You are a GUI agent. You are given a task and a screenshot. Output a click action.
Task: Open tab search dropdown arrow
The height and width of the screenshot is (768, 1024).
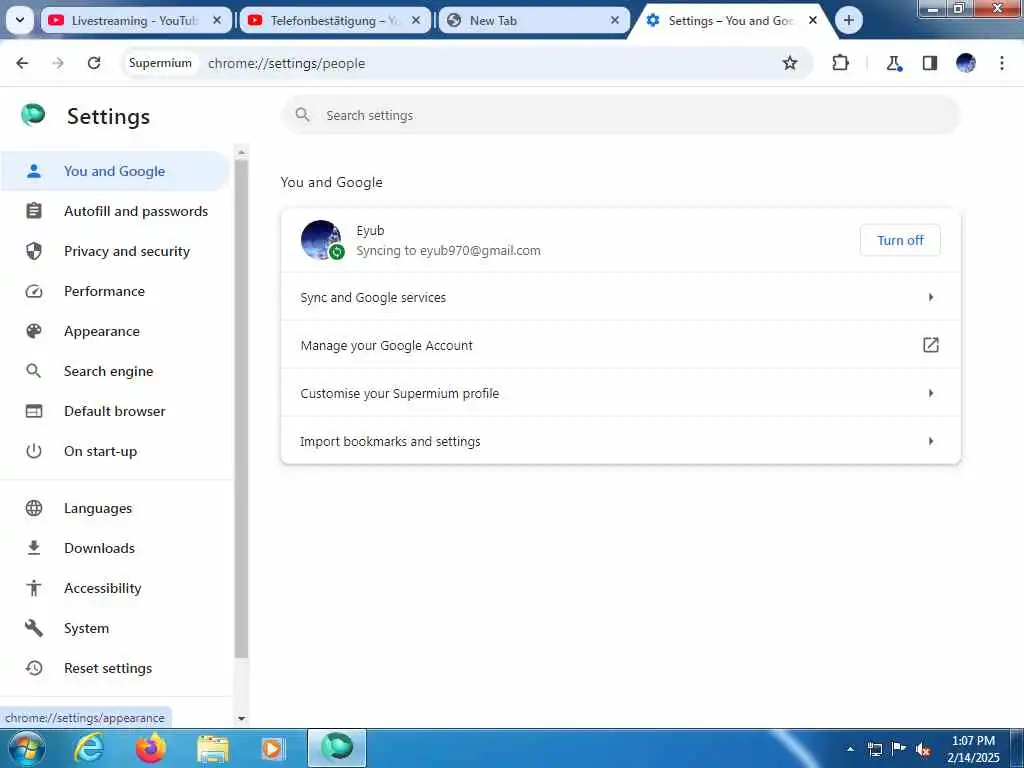(20, 20)
